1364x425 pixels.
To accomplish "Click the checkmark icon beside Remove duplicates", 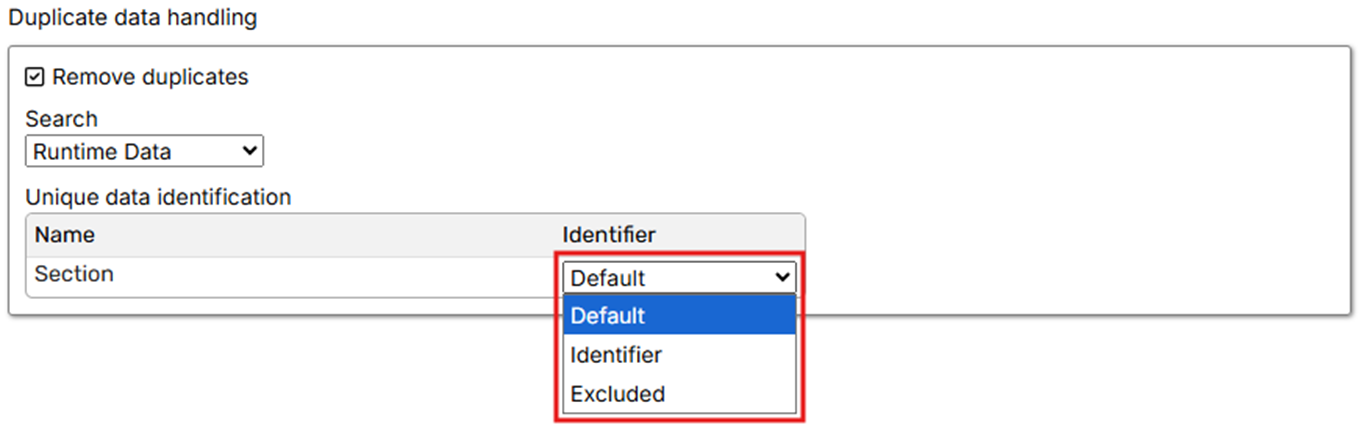I will pos(35,77).
